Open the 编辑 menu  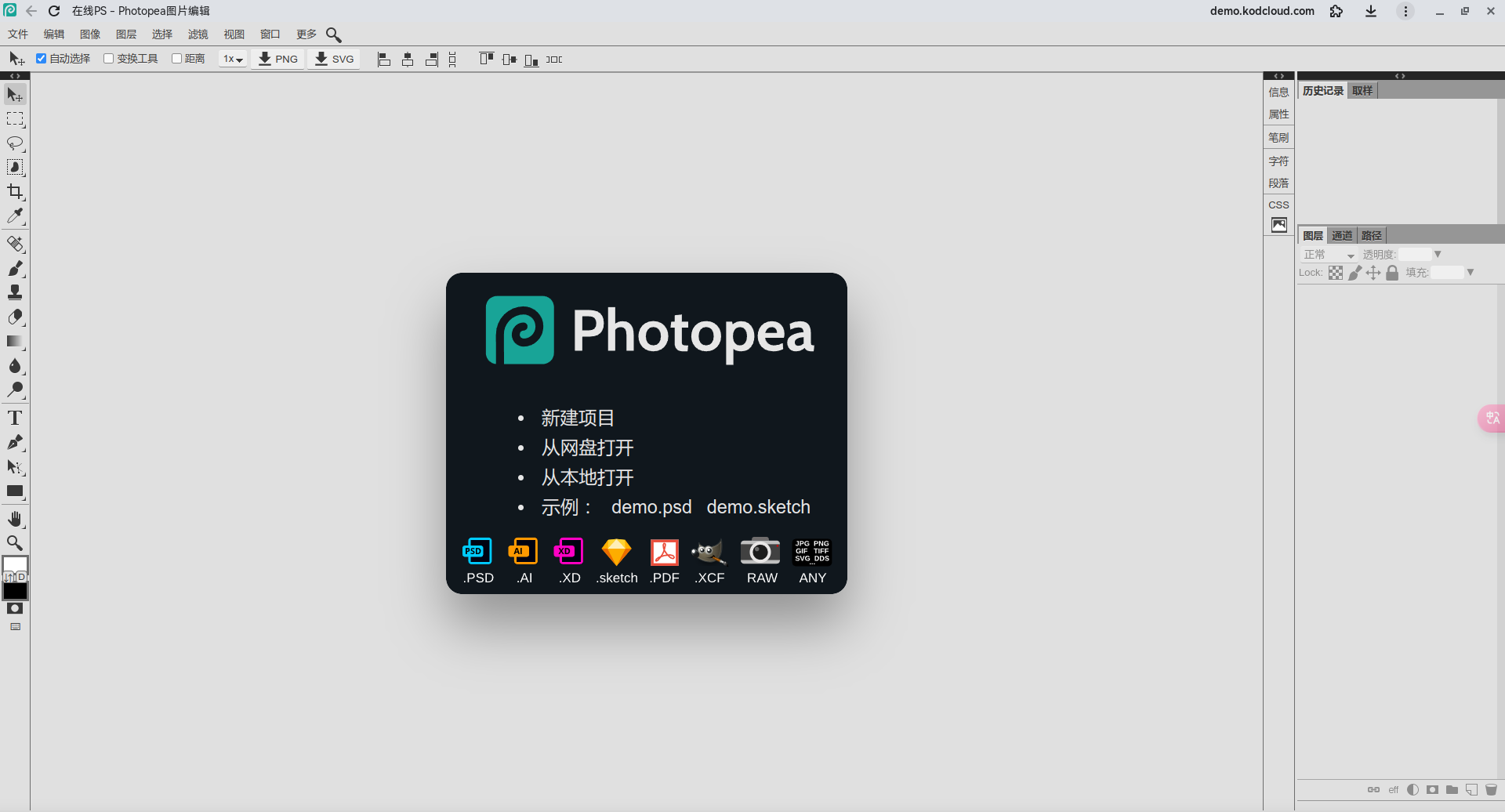(54, 34)
